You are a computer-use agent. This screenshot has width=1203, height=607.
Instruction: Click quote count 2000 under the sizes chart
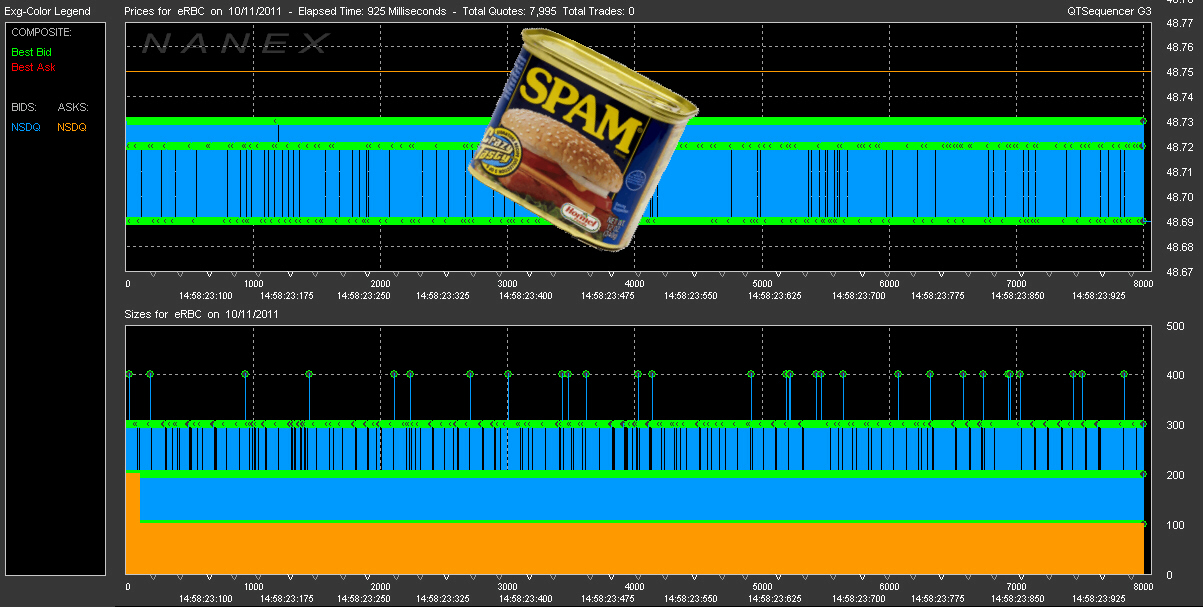pos(381,587)
